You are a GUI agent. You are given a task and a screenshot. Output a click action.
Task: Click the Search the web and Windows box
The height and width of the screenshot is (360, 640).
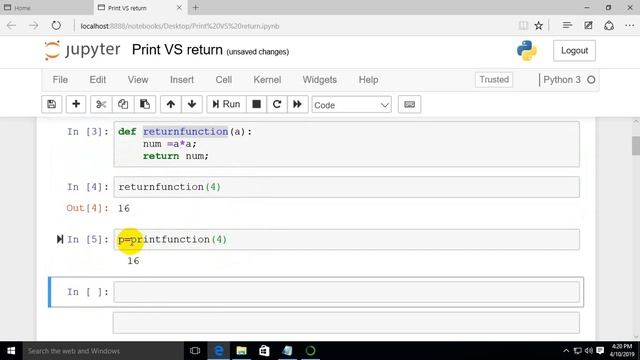click(x=103, y=351)
